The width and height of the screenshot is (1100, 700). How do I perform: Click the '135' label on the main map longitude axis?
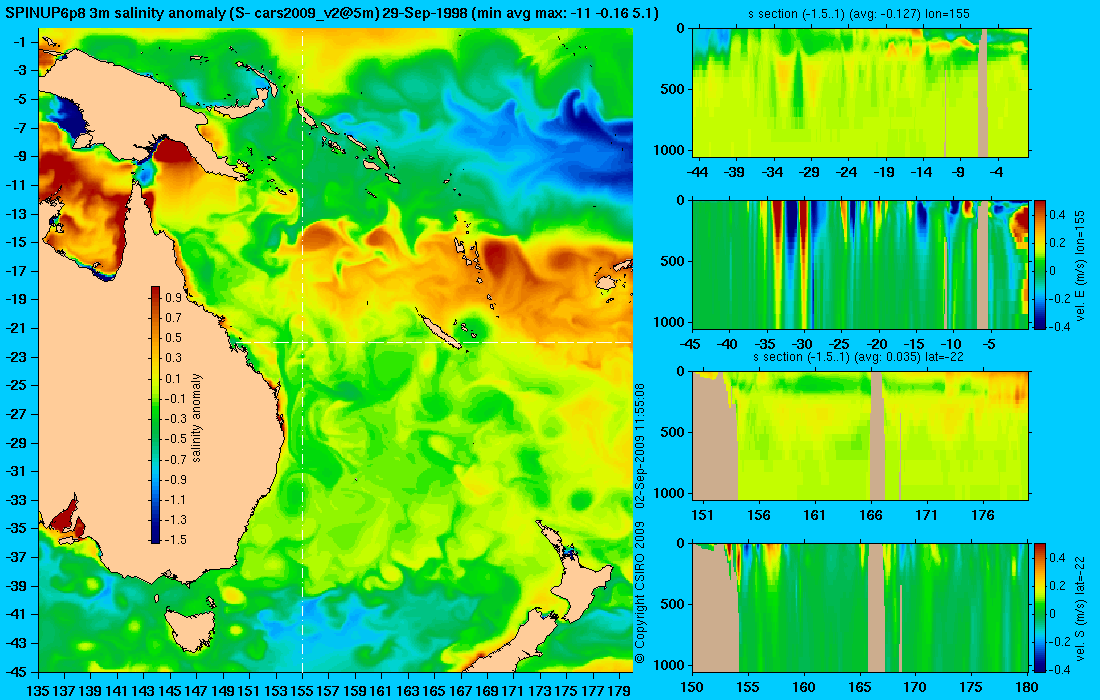click(37, 691)
